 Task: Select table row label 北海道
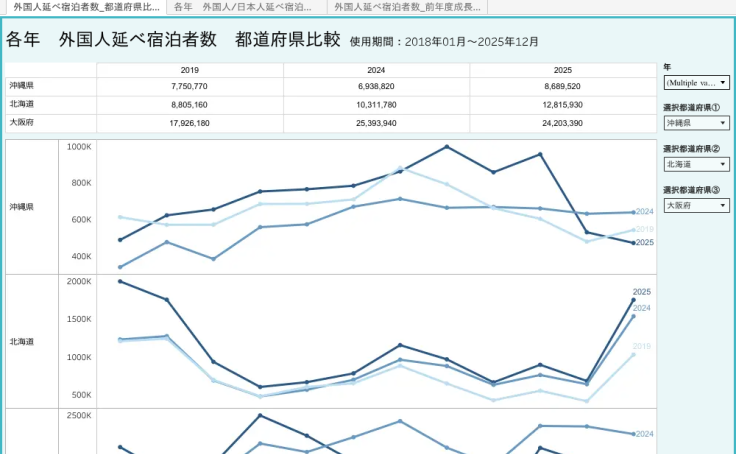(21, 104)
